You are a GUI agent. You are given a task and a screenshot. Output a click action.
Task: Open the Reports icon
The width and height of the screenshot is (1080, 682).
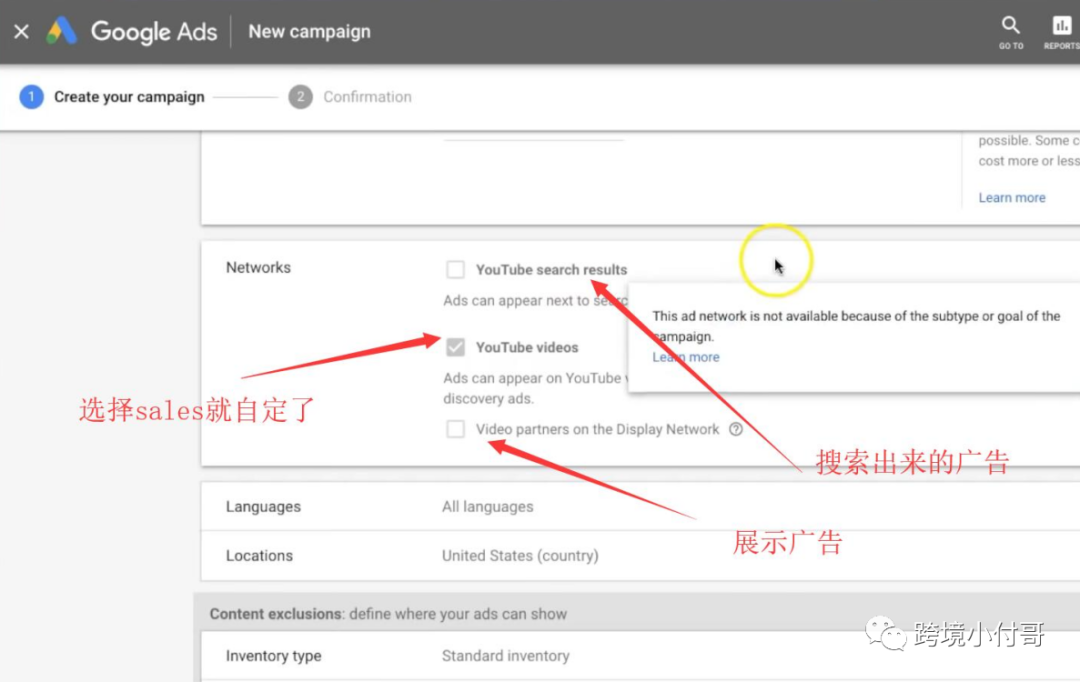point(1061,32)
